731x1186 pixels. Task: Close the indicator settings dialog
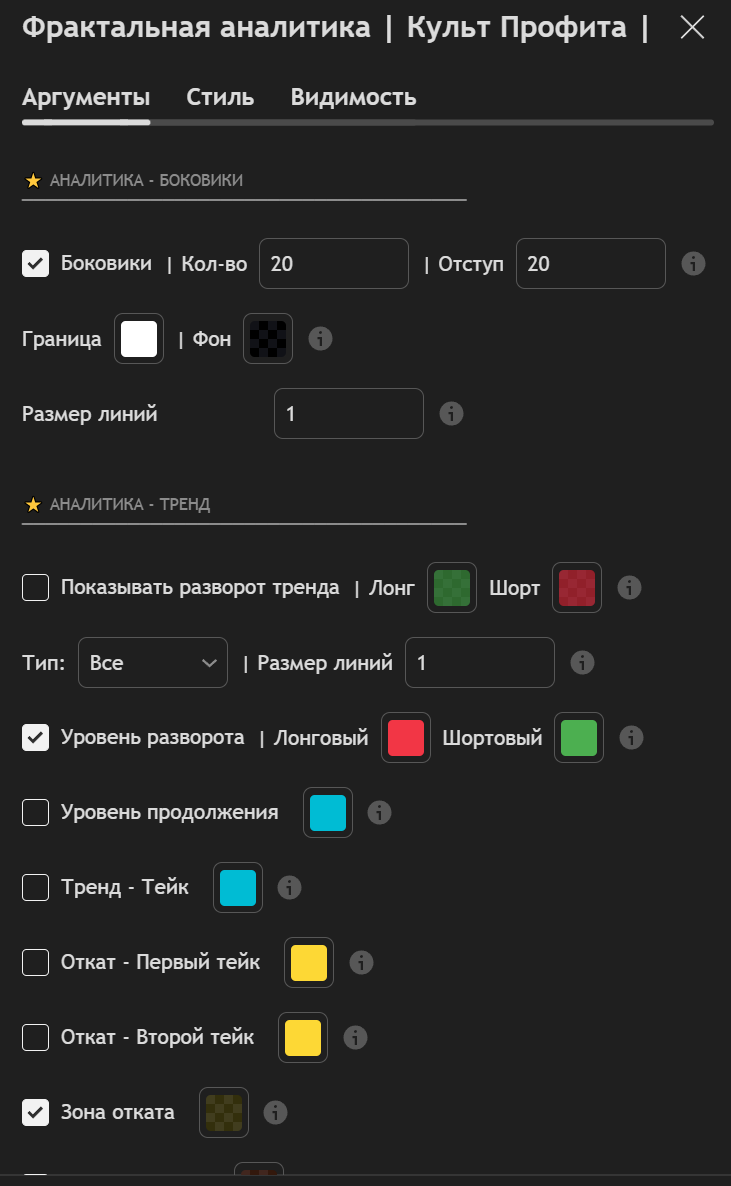[692, 28]
